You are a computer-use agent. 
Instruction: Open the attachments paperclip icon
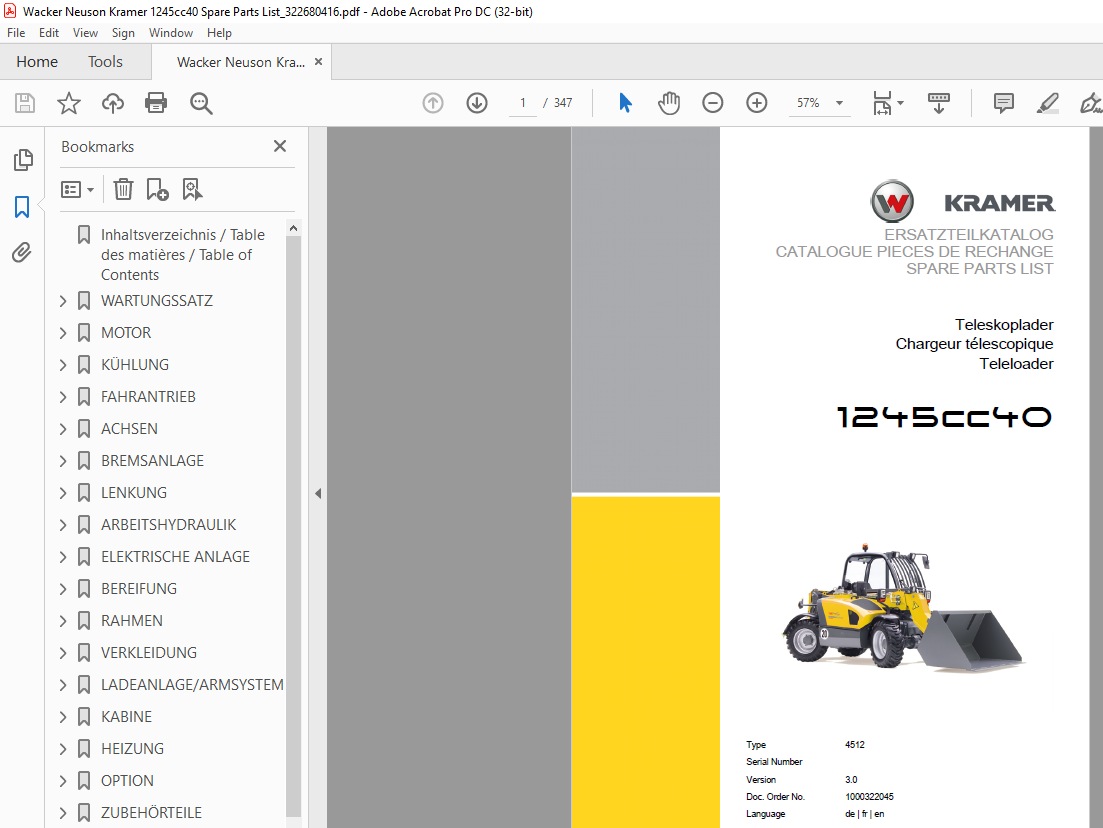click(22, 253)
